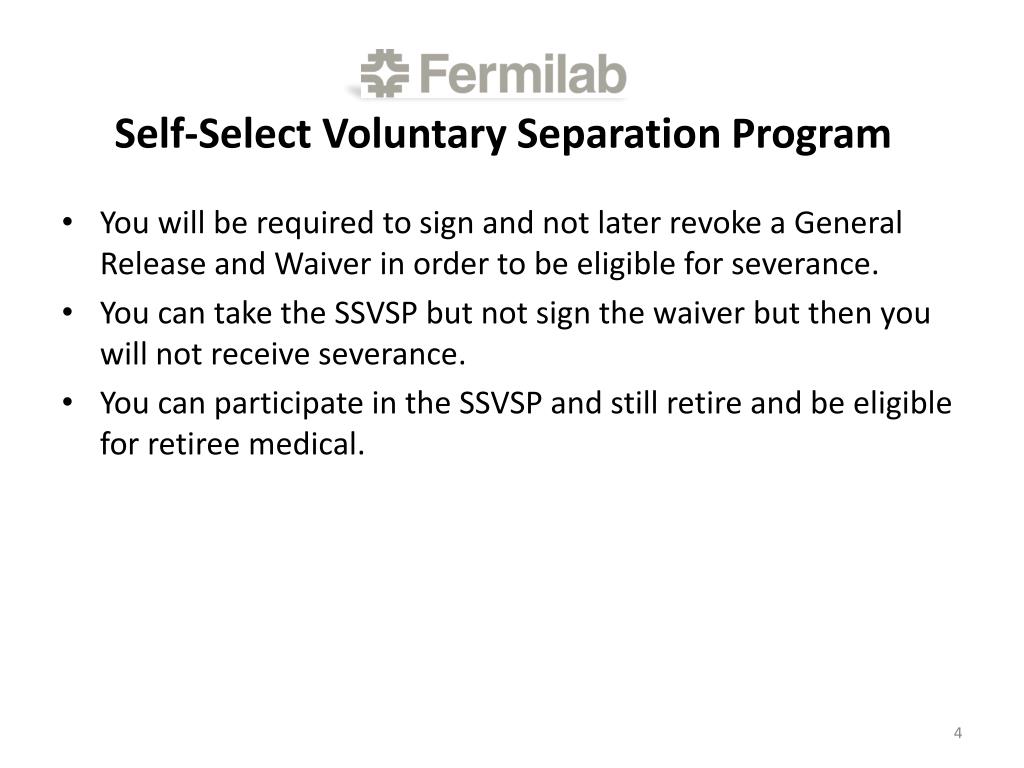Click the first bullet point dot
The image size is (1024, 768).
click(67, 222)
